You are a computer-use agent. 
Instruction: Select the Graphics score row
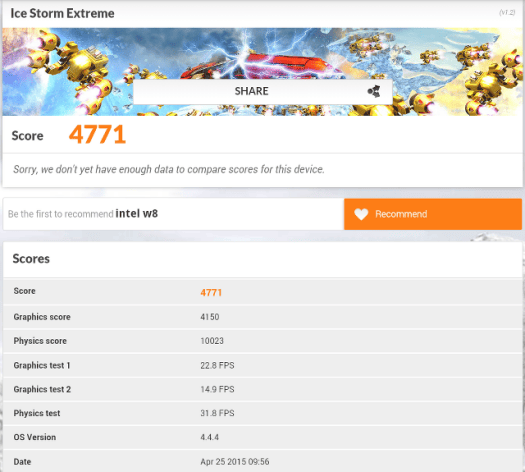tap(263, 317)
